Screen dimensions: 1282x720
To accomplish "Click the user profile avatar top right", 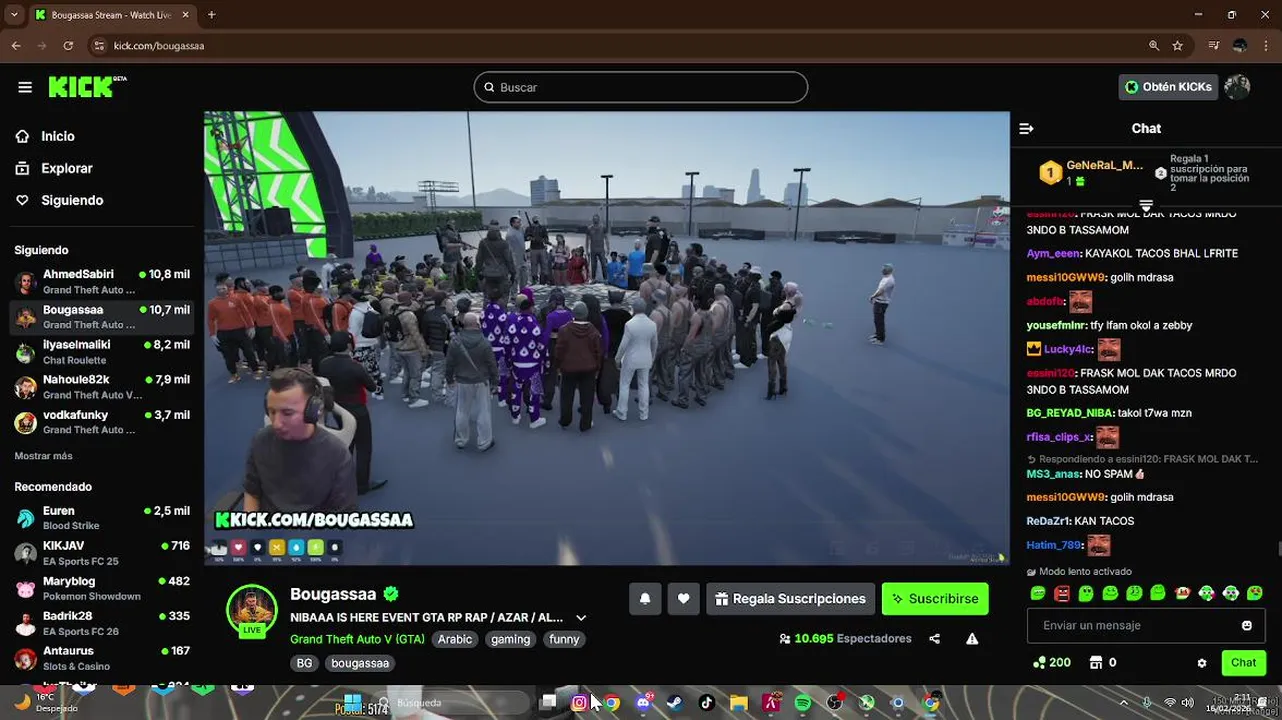I will (x=1237, y=87).
